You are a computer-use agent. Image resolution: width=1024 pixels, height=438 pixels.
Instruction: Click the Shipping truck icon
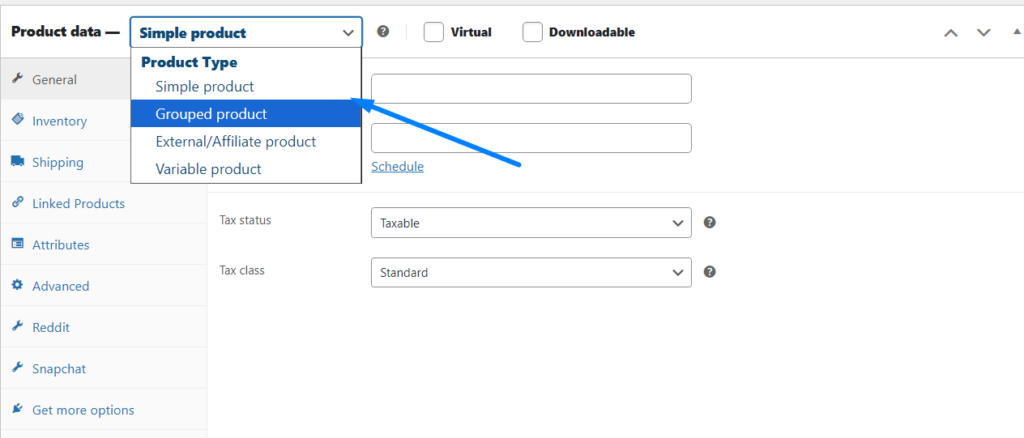18,162
